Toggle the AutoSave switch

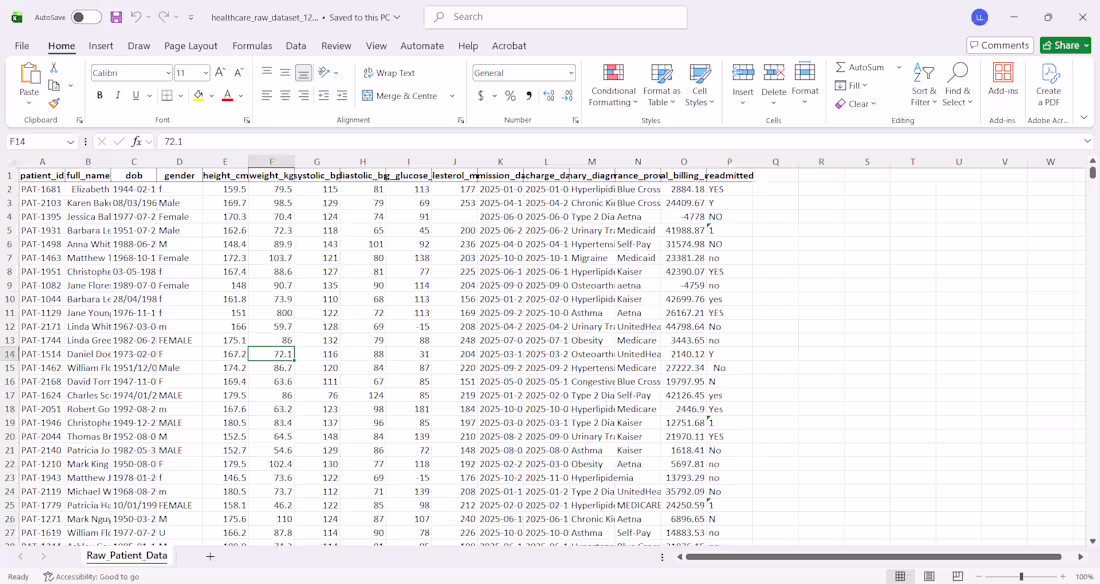[x=86, y=17]
